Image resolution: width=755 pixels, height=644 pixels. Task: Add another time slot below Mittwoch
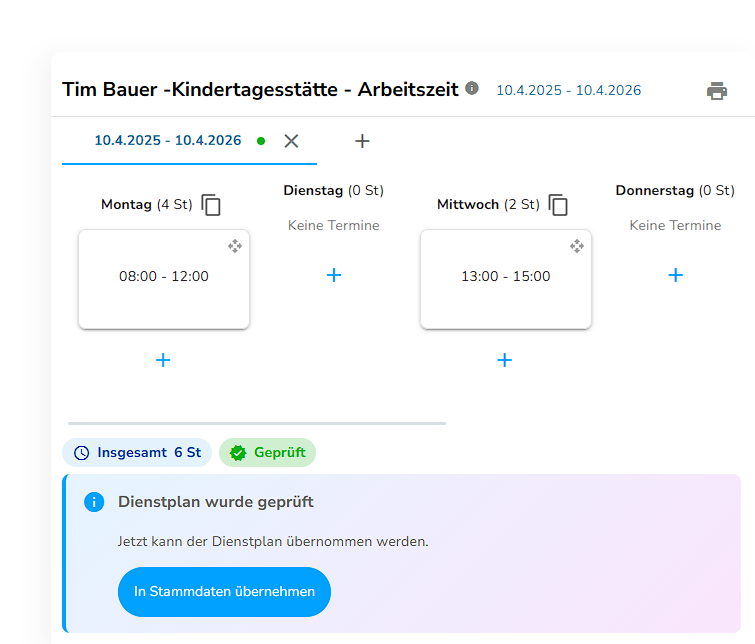coord(505,360)
